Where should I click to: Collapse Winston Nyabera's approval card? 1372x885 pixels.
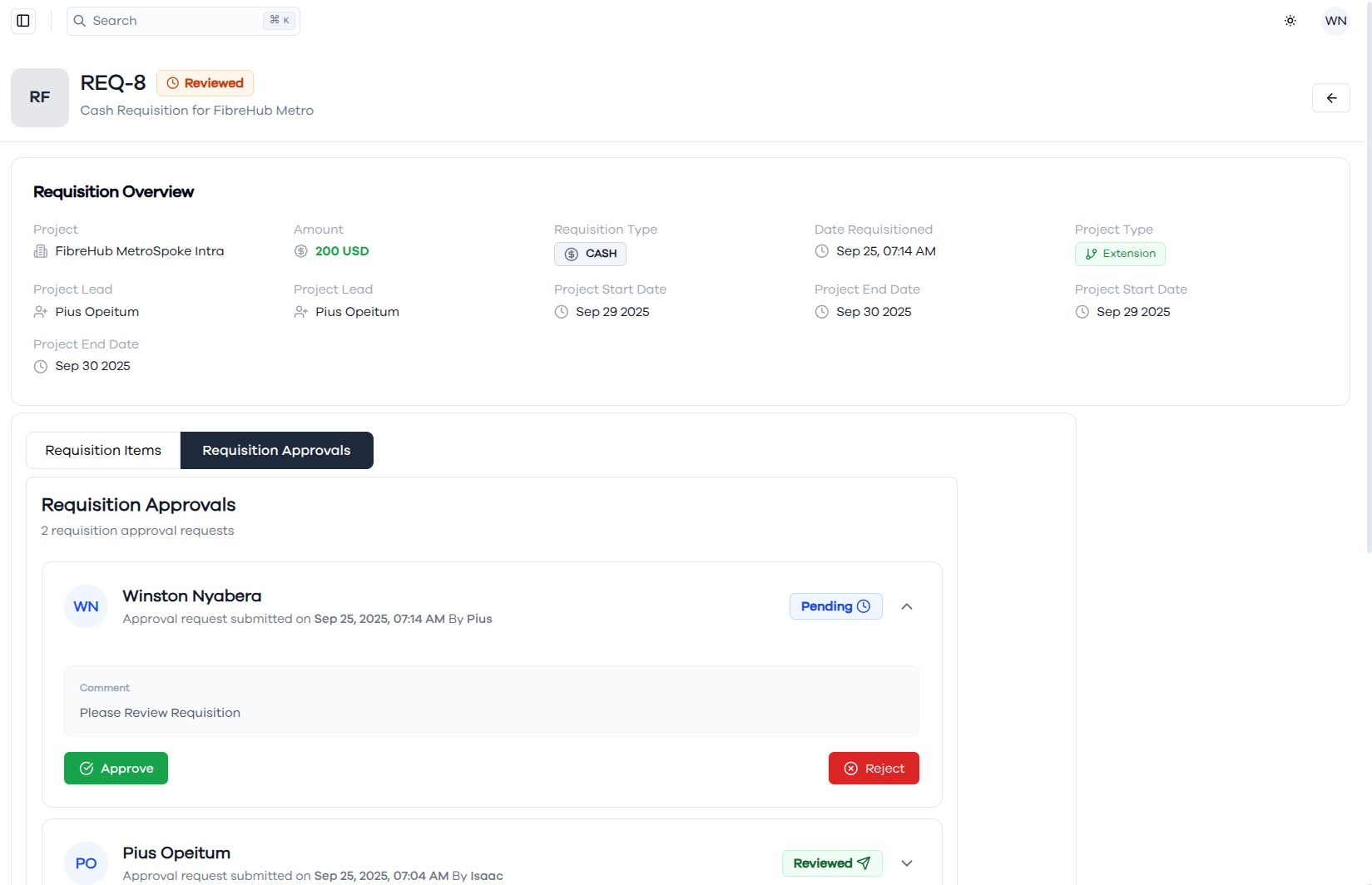coord(907,606)
